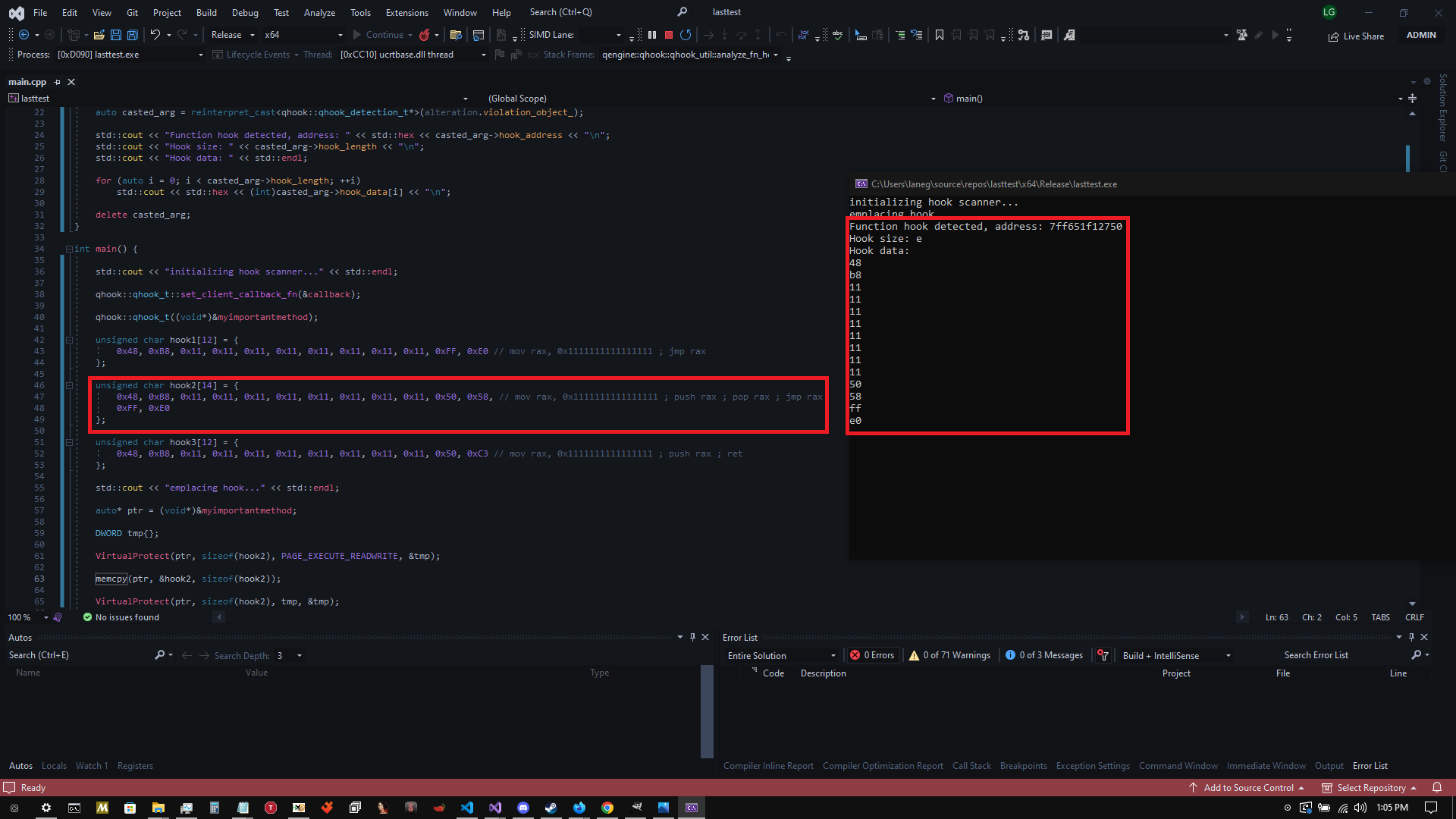Click the Stop Debugging red square
This screenshot has height=819, width=1456.
pos(668,35)
